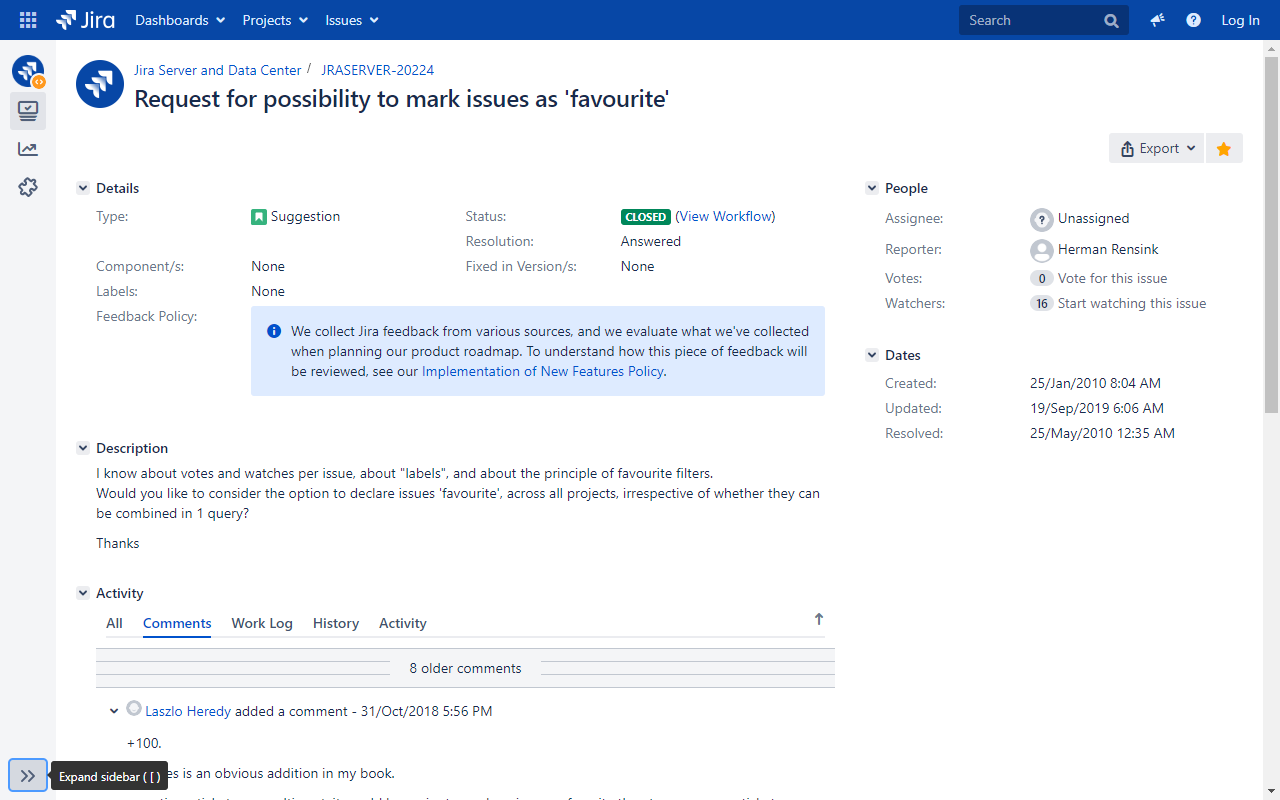Click Herman Rensink reporter avatar
The image size is (1280, 800).
(1042, 250)
